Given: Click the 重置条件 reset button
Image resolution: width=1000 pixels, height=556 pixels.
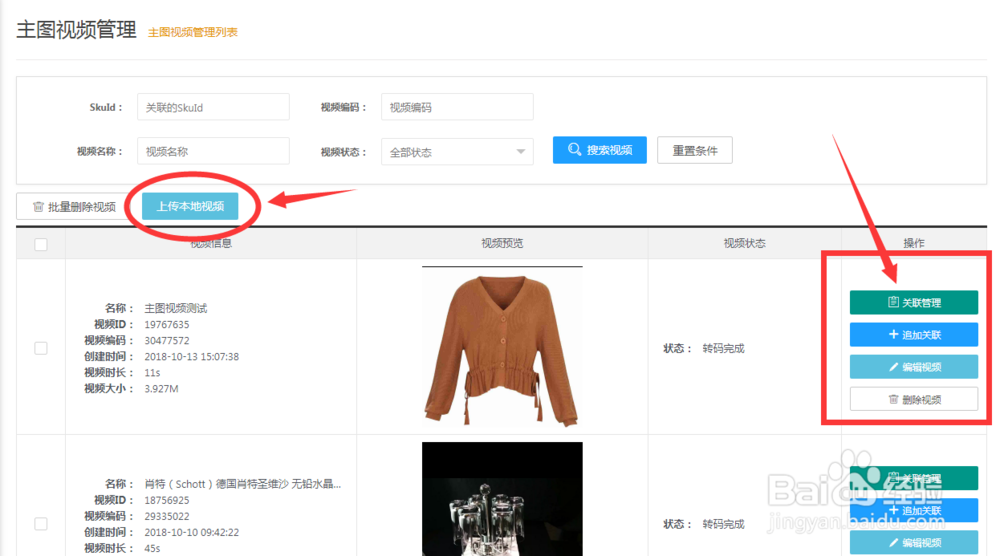Looking at the screenshot, I should [695, 150].
